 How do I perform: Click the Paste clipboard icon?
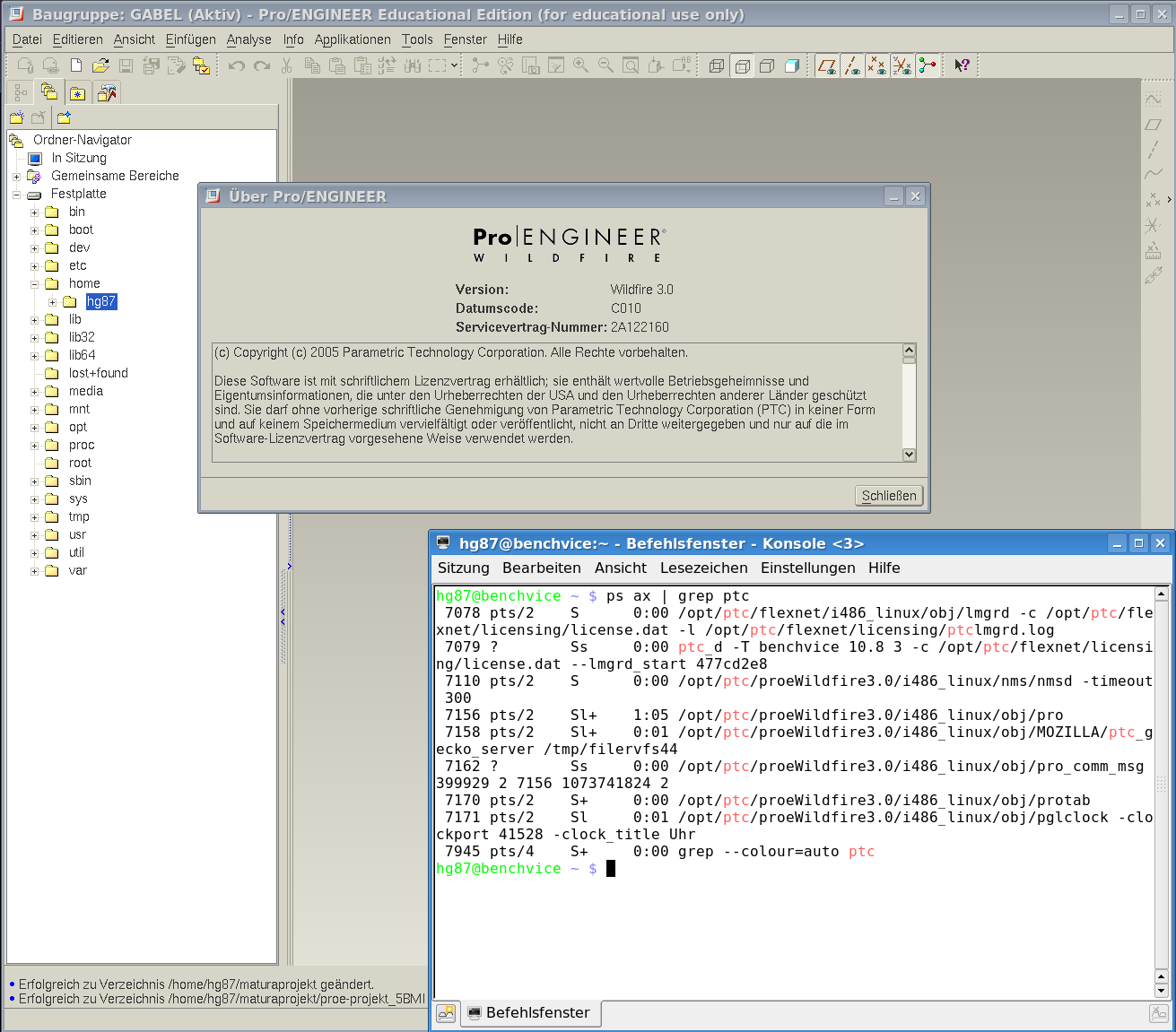pos(337,65)
